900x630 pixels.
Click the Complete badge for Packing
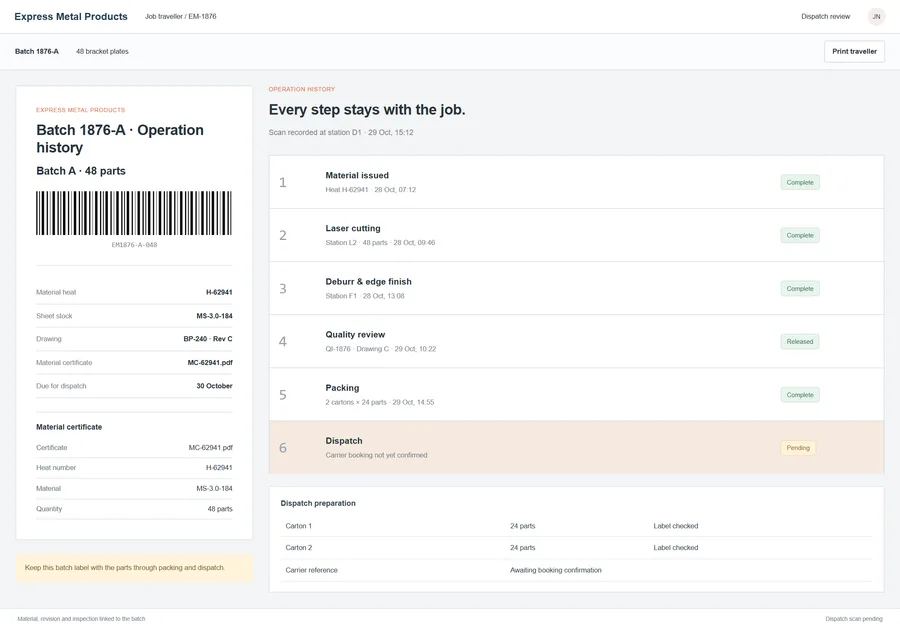tap(800, 395)
